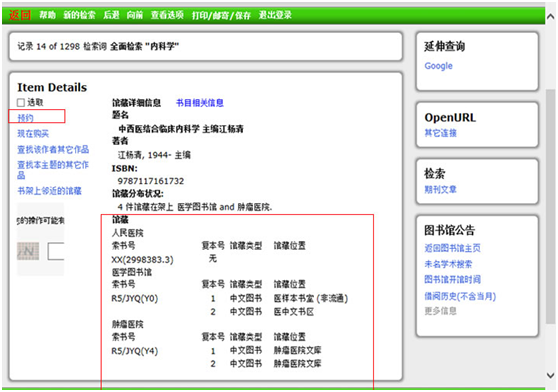Open the Google extended search link
The image size is (558, 392).
(x=438, y=66)
